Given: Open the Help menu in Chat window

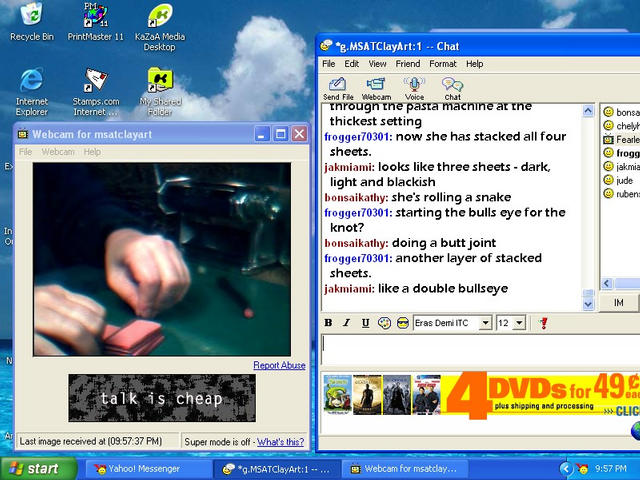Looking at the screenshot, I should pyautogui.click(x=475, y=64).
